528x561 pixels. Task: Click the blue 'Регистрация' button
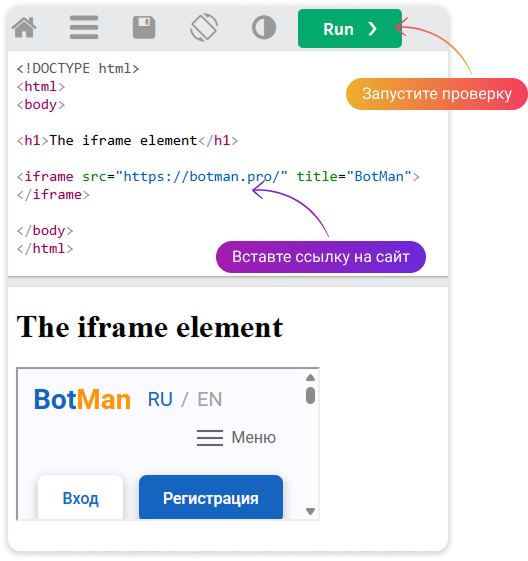(211, 497)
